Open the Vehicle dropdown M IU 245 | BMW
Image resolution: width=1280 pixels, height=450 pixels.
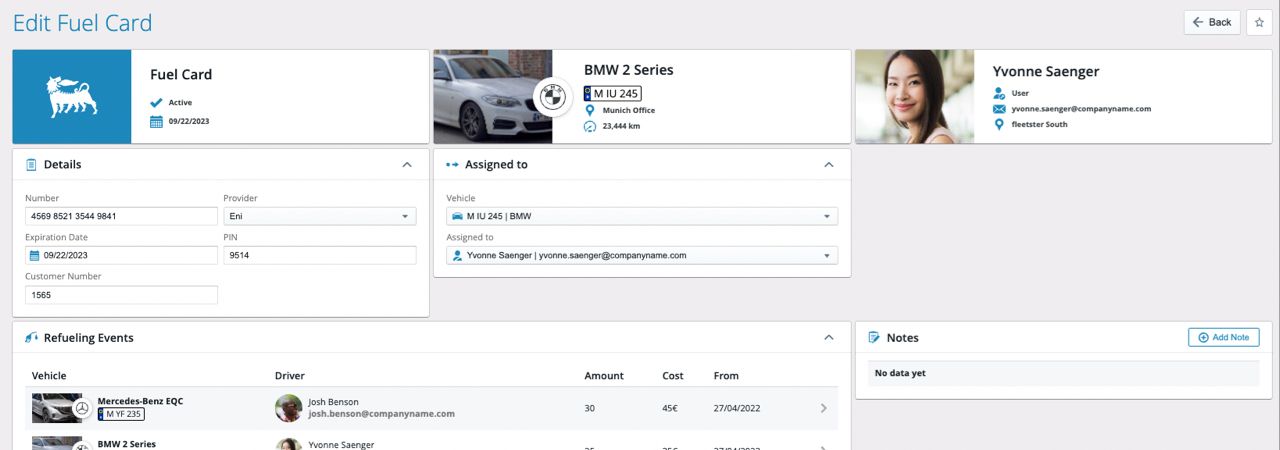coord(642,216)
